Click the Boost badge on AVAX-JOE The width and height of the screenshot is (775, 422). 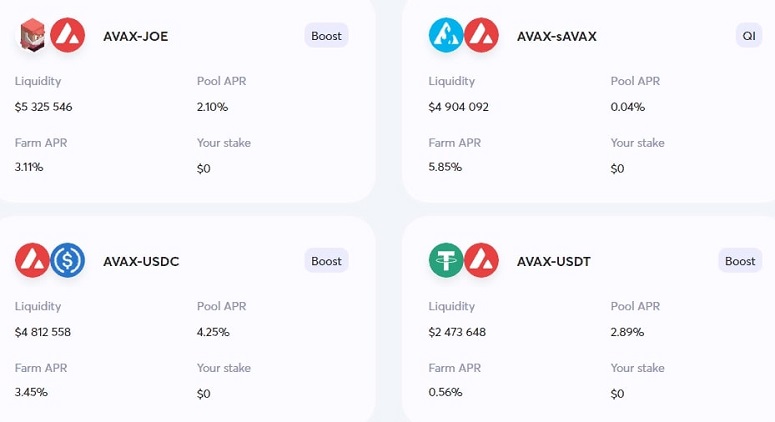pos(326,36)
